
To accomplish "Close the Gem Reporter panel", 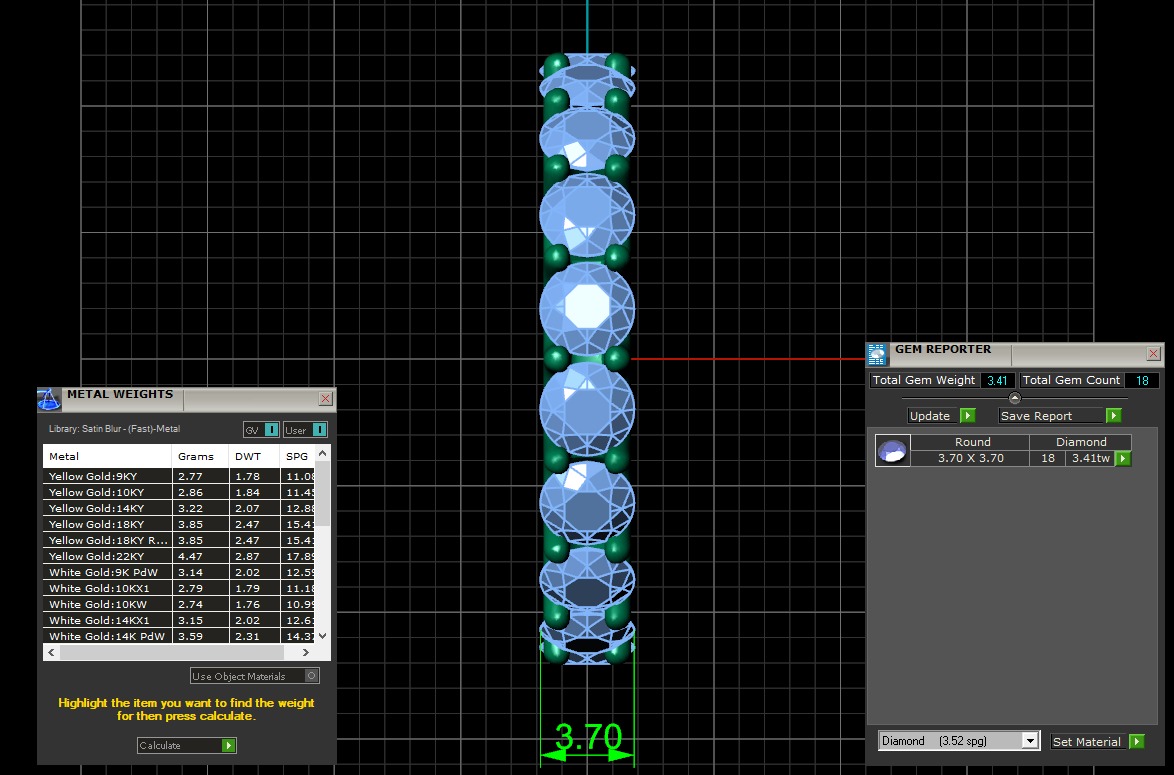I will point(1153,353).
